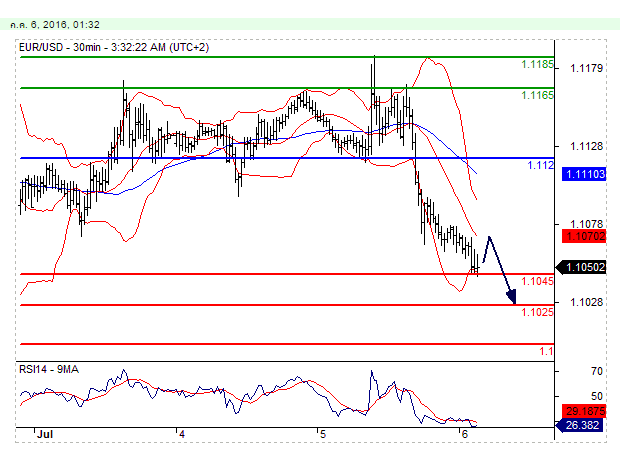Image resolution: width=620 pixels, height=455 pixels.
Task: Select the red 29.1875 RSI tag
Action: point(584,411)
